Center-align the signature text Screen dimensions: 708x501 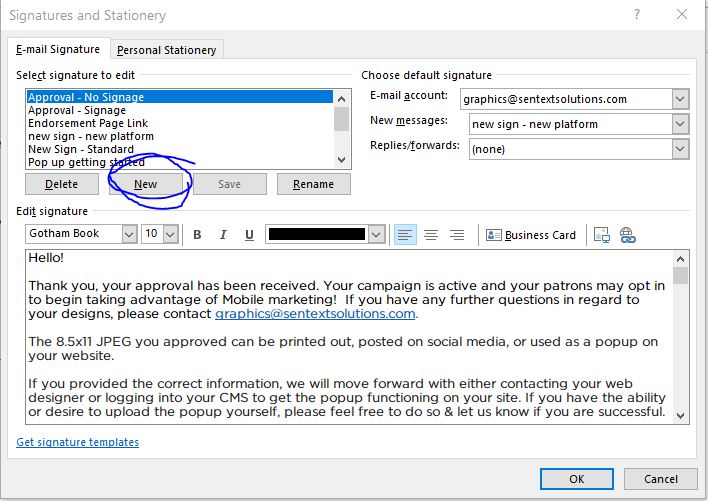pos(431,235)
